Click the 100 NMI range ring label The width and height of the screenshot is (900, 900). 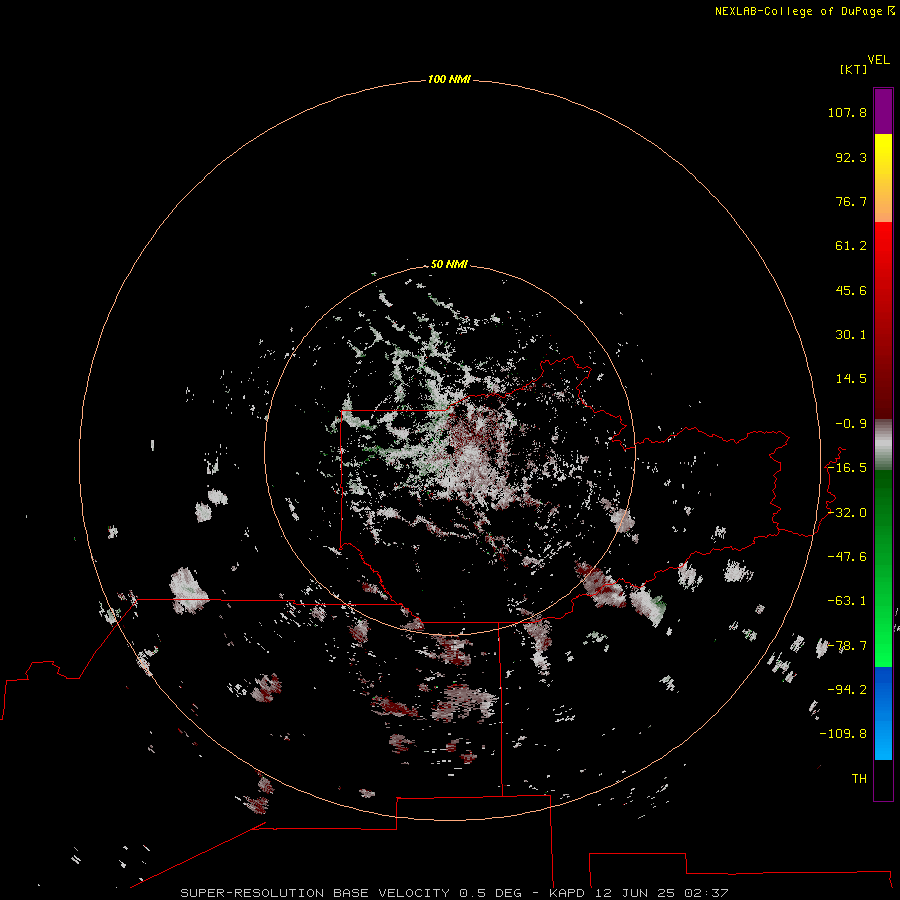click(x=449, y=79)
